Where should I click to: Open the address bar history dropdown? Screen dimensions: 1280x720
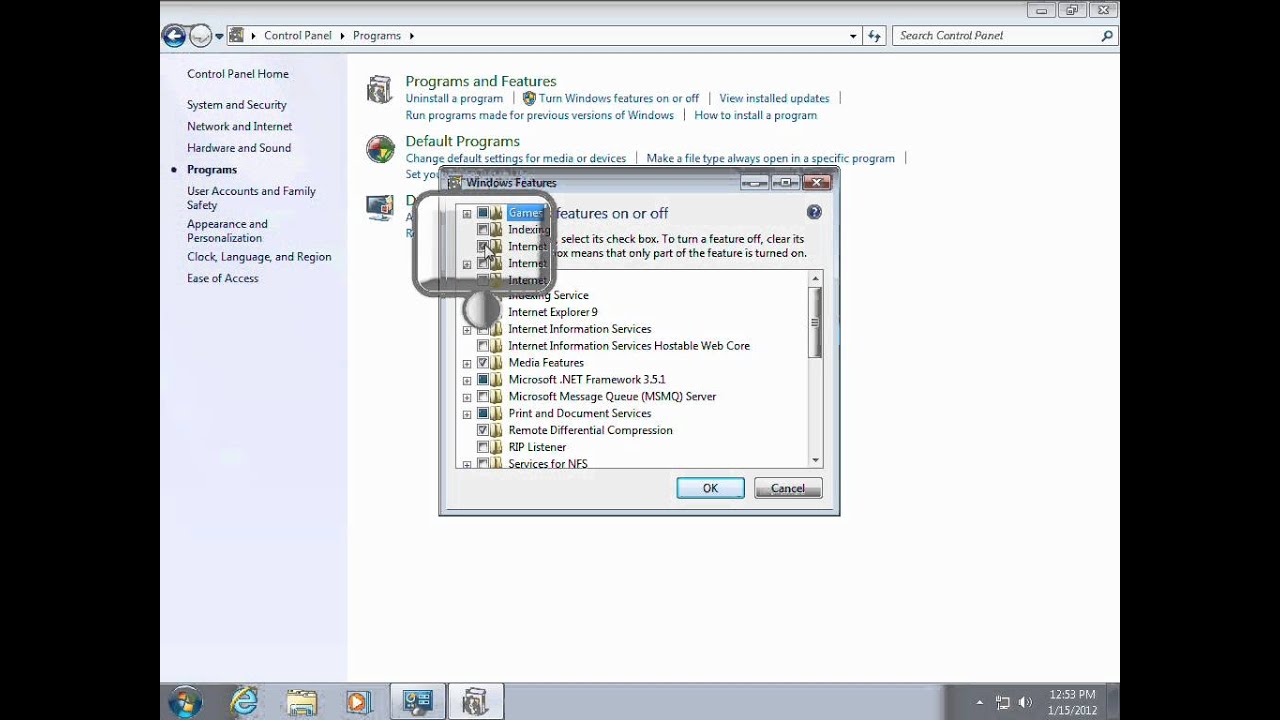(x=853, y=36)
